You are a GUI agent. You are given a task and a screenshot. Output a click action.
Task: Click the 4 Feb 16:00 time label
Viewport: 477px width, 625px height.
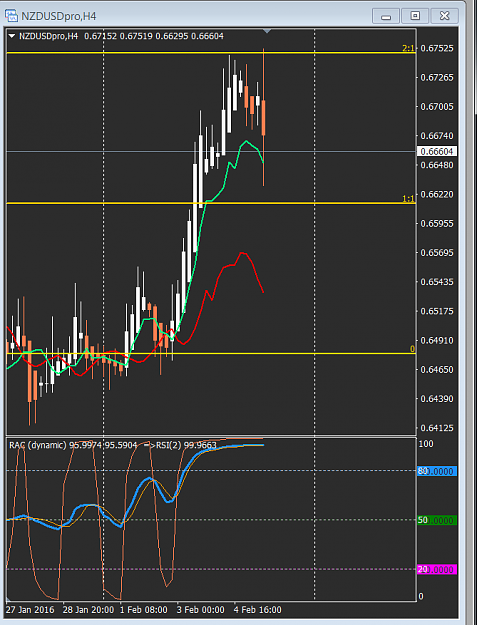(x=257, y=610)
